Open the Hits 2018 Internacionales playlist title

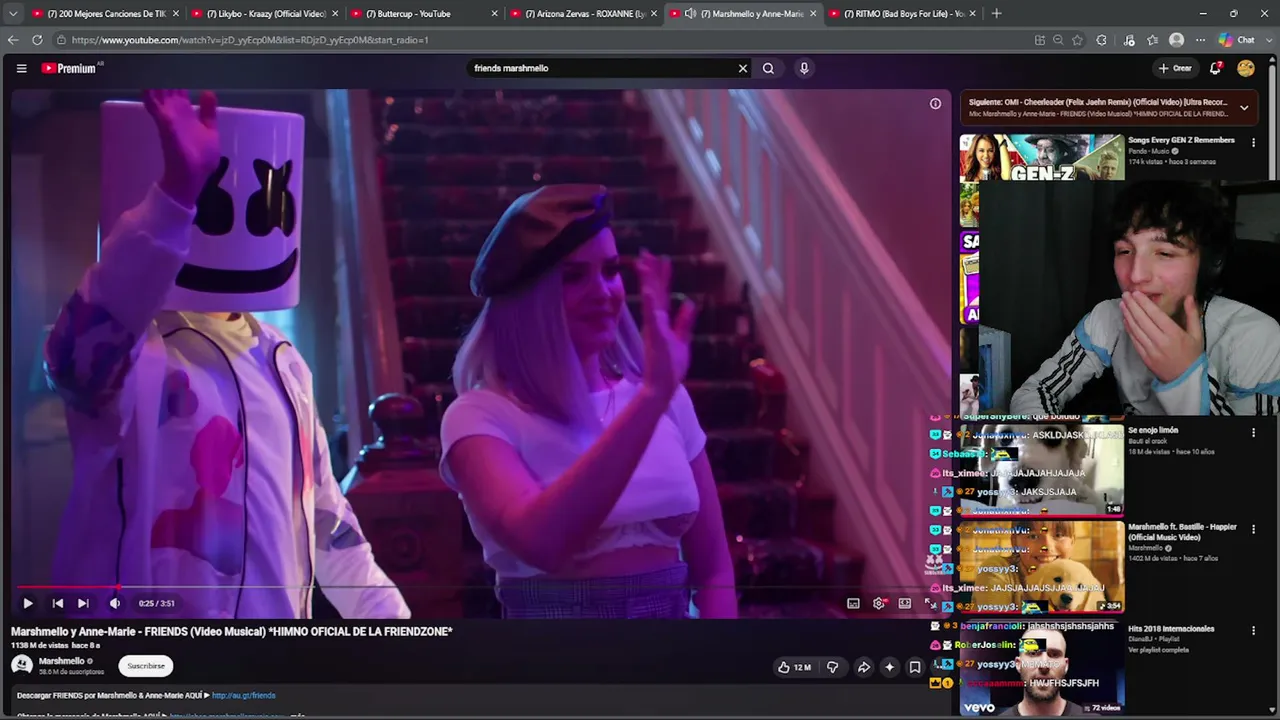tap(1171, 629)
